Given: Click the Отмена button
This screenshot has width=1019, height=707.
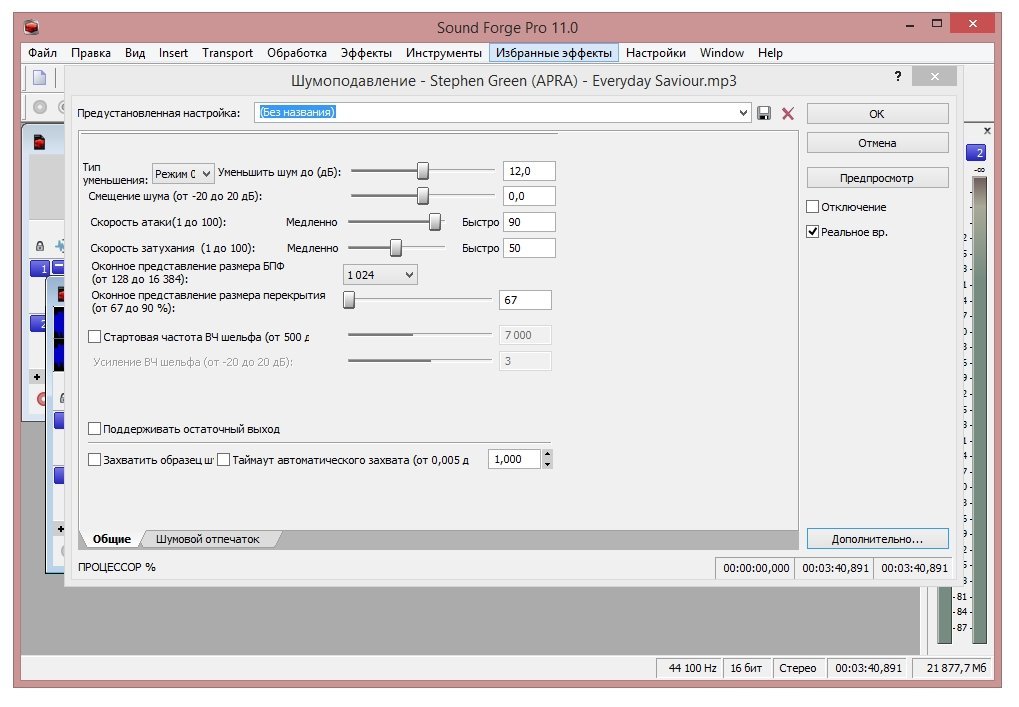Looking at the screenshot, I should tap(877, 143).
